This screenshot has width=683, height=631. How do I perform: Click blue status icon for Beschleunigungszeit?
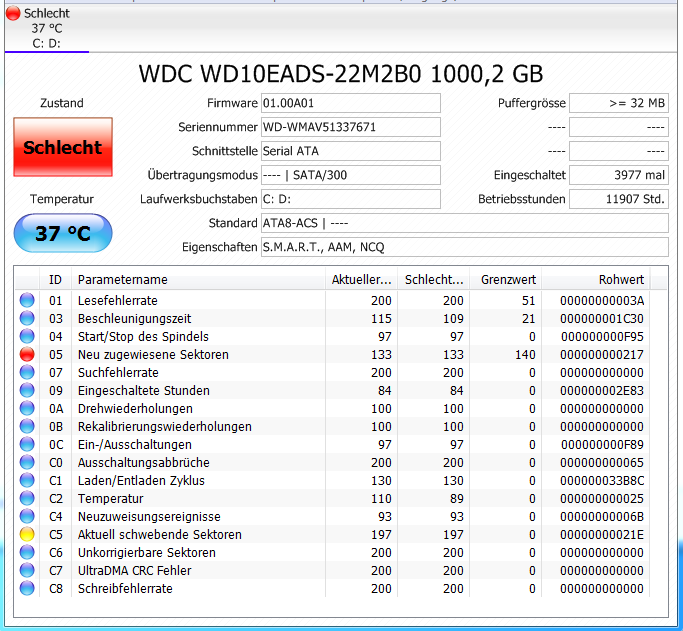(27, 318)
